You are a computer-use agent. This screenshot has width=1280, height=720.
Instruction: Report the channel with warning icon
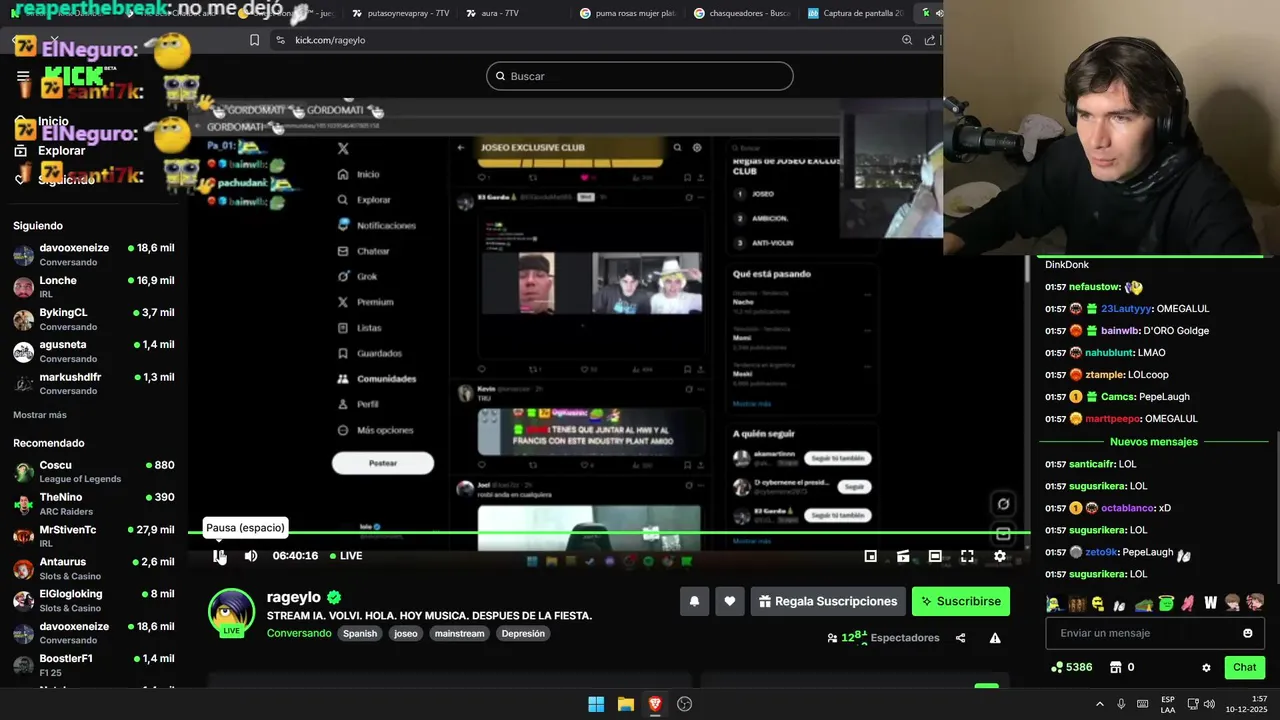pyautogui.click(x=995, y=638)
